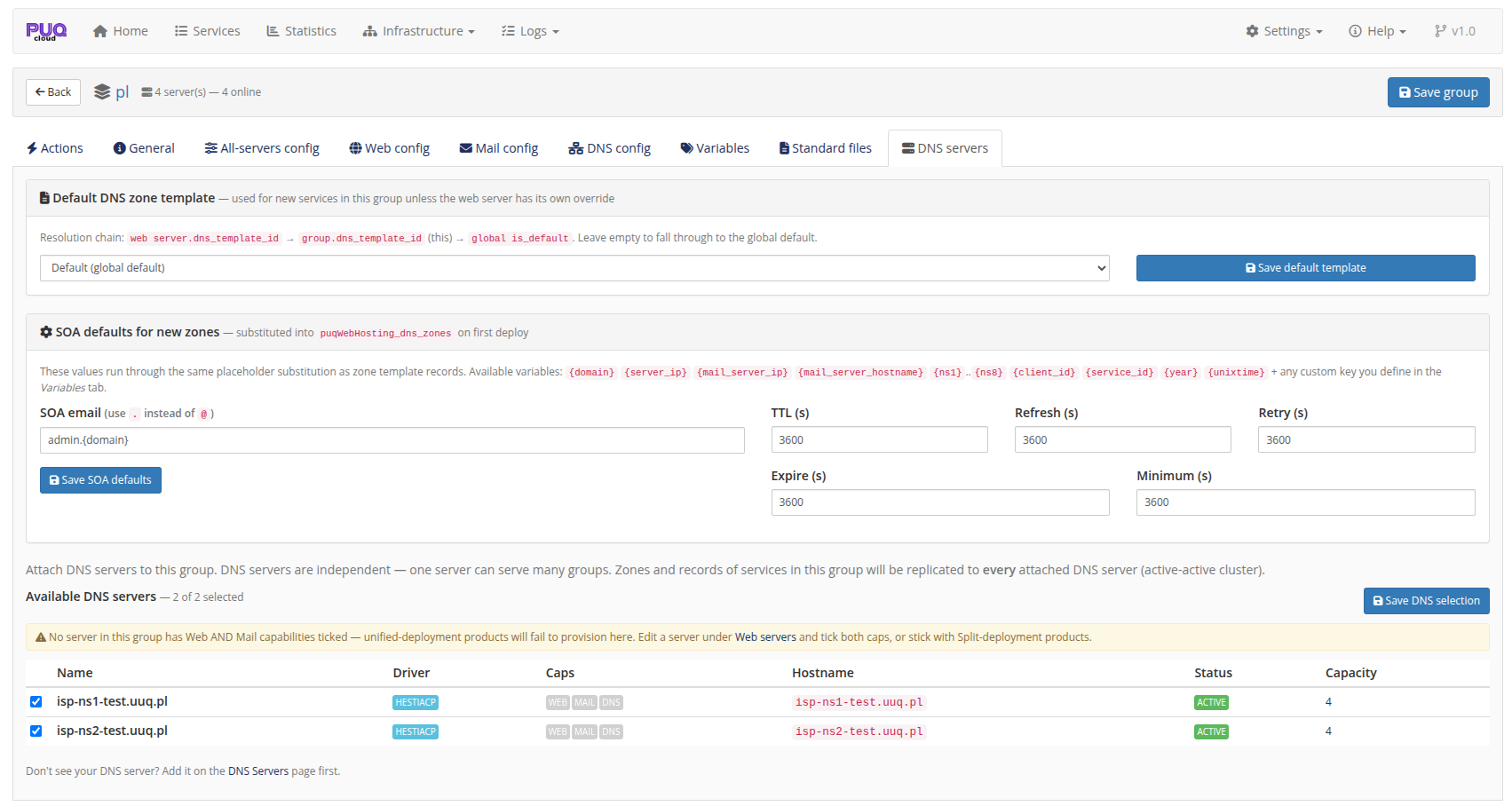
Task: Click the TTL (s) input field
Action: click(x=880, y=440)
